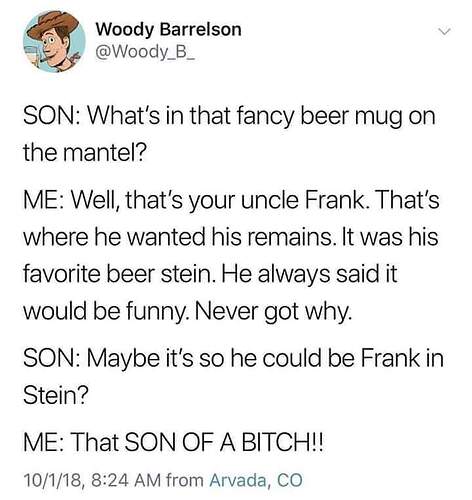Click the line "where he wanted his remains"
The image size is (472, 500).
(x=231, y=238)
